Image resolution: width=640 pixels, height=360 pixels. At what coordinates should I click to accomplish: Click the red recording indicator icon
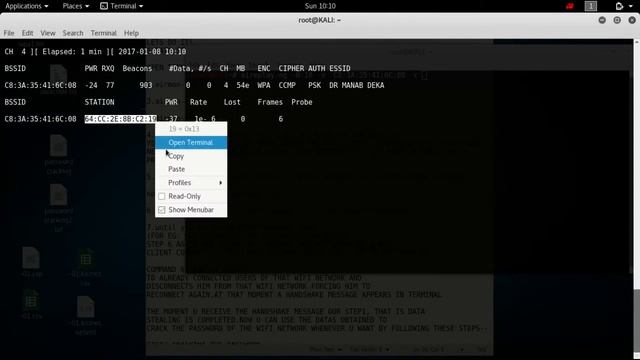tap(570, 6)
